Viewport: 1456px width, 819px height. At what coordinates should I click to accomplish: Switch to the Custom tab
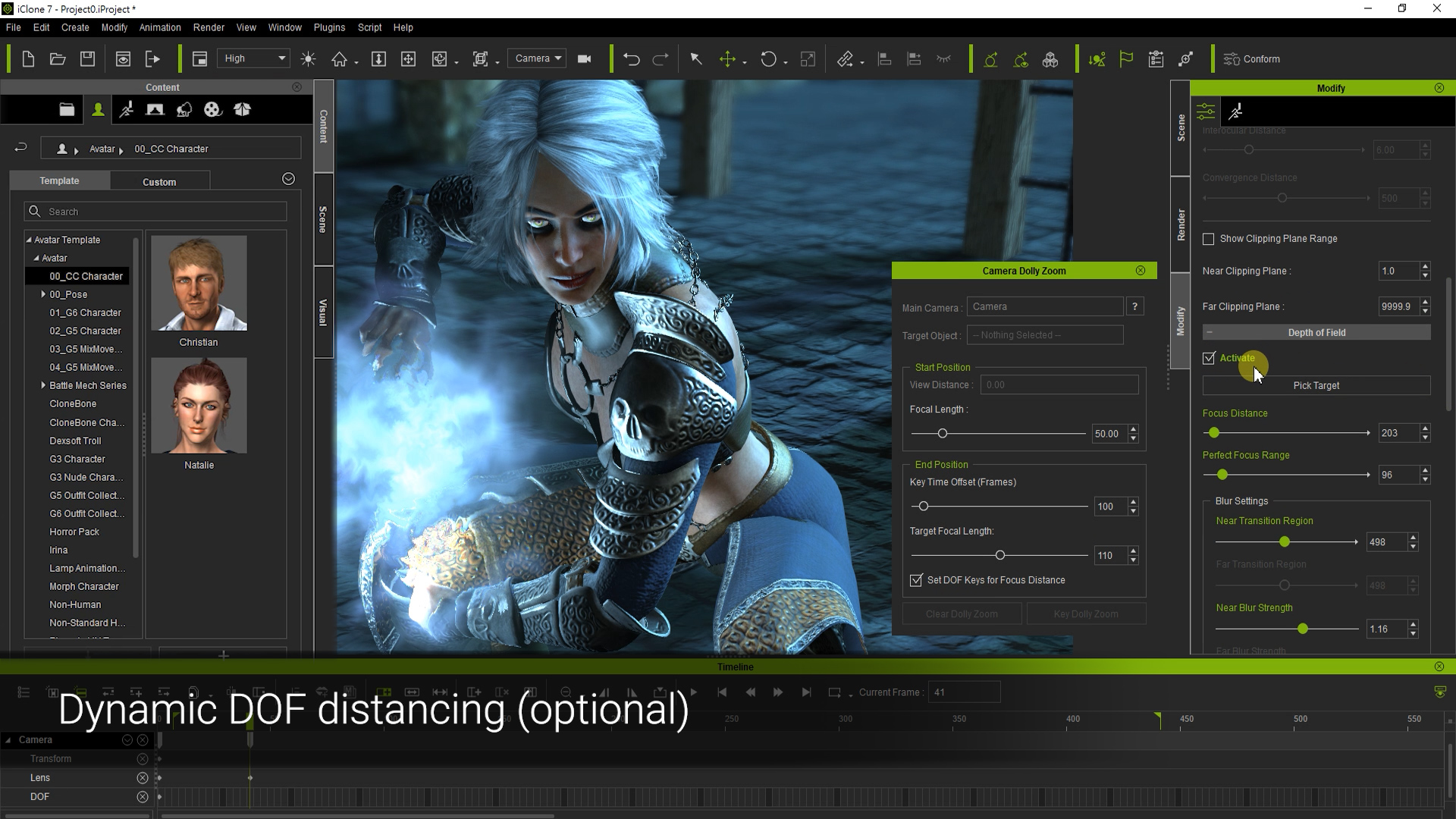(x=159, y=182)
